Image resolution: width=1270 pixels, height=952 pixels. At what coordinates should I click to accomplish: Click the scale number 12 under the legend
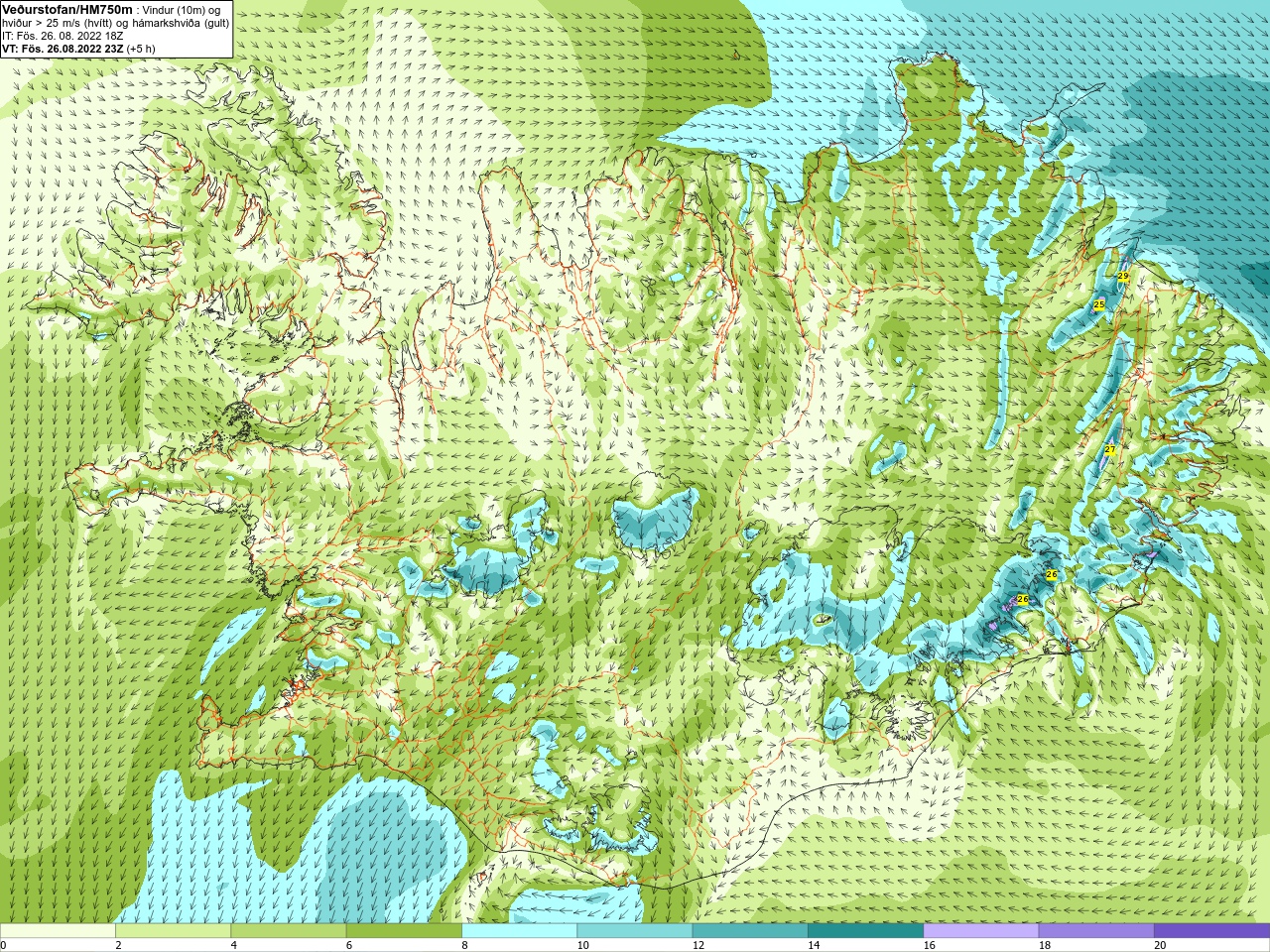pyautogui.click(x=698, y=945)
